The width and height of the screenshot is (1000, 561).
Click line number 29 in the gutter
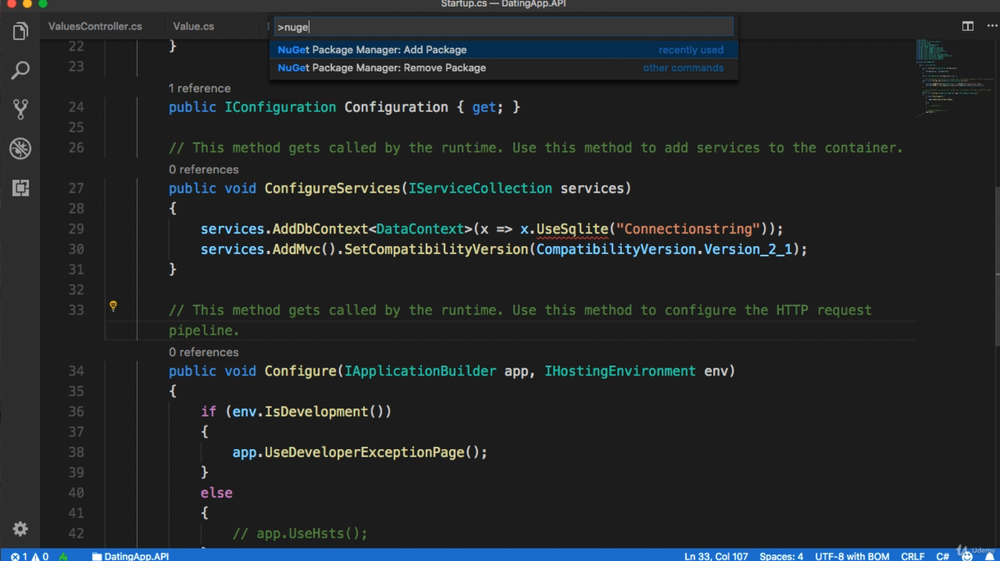click(76, 229)
